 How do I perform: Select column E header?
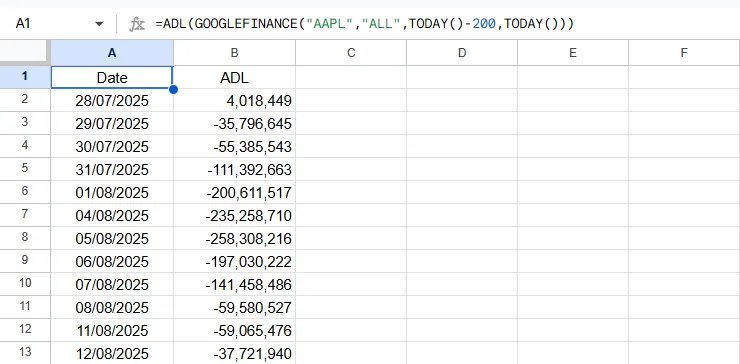pos(573,53)
